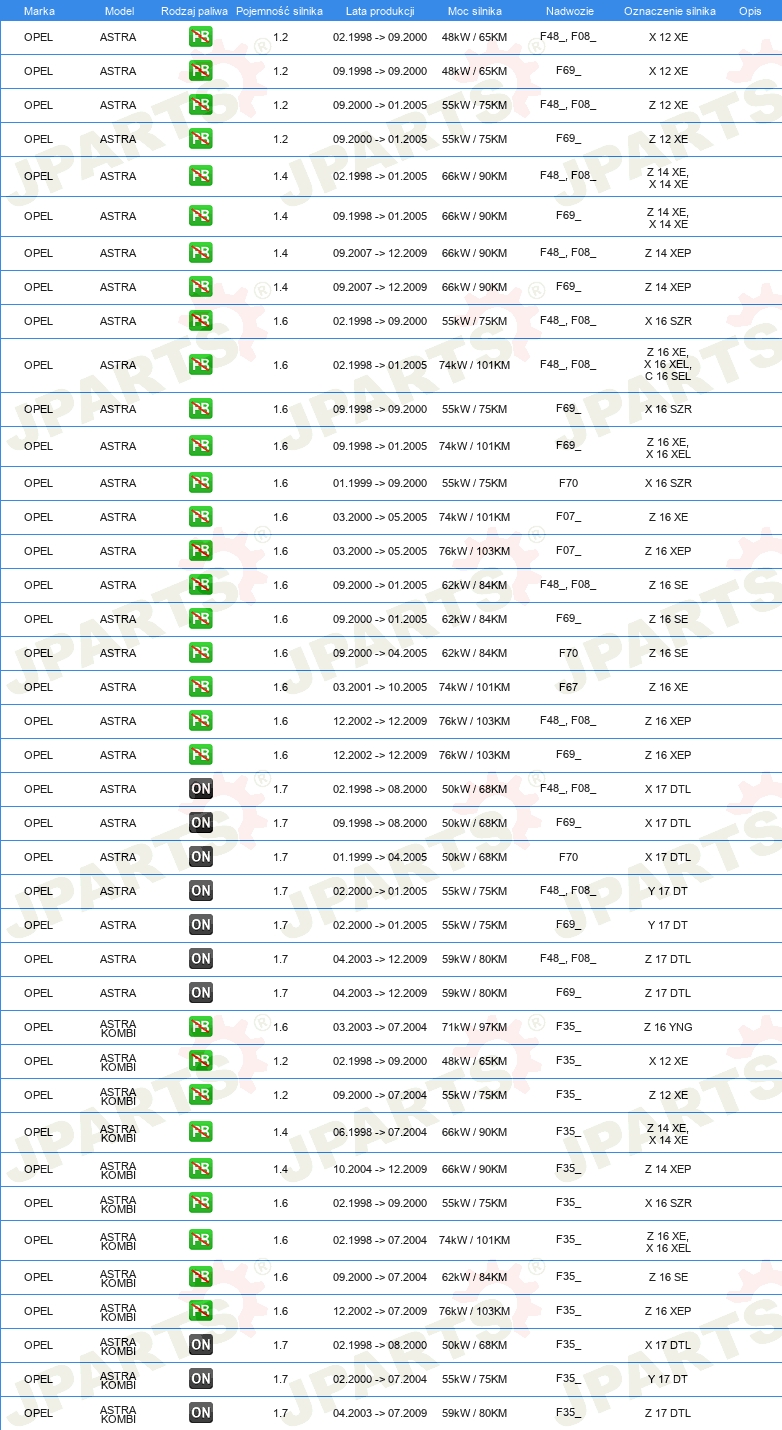Image resolution: width=782 pixels, height=1430 pixels.
Task: Click petrol icon in the F67 body row
Action: click(x=201, y=687)
